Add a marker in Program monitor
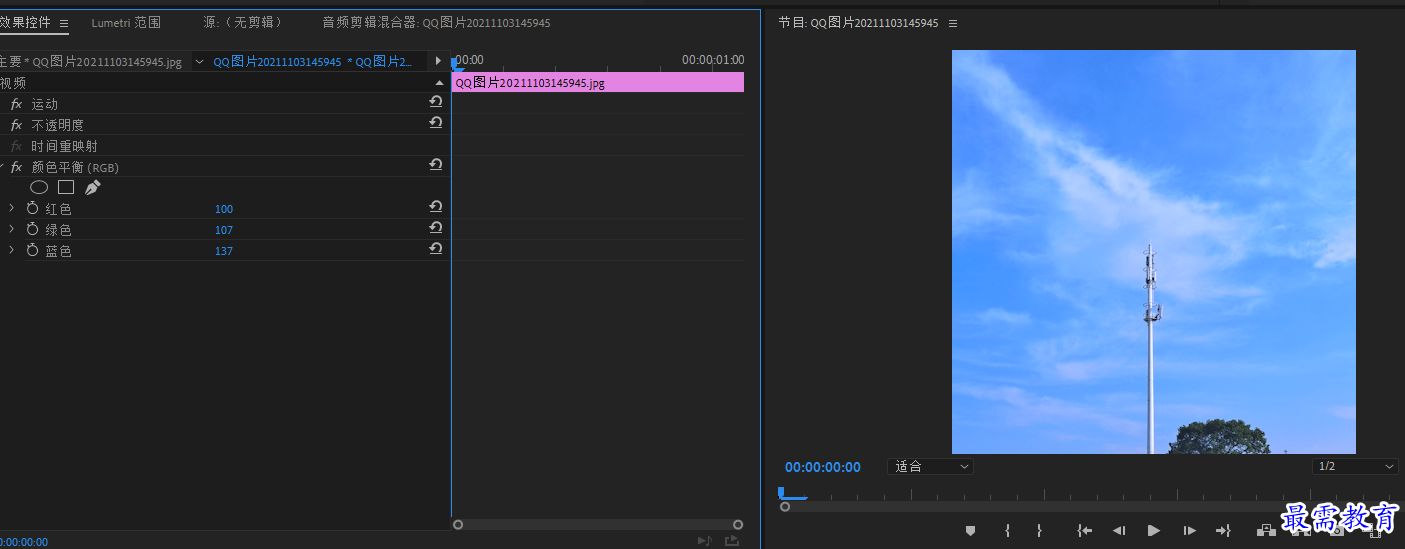Viewport: 1405px width, 549px height. pyautogui.click(x=970, y=531)
